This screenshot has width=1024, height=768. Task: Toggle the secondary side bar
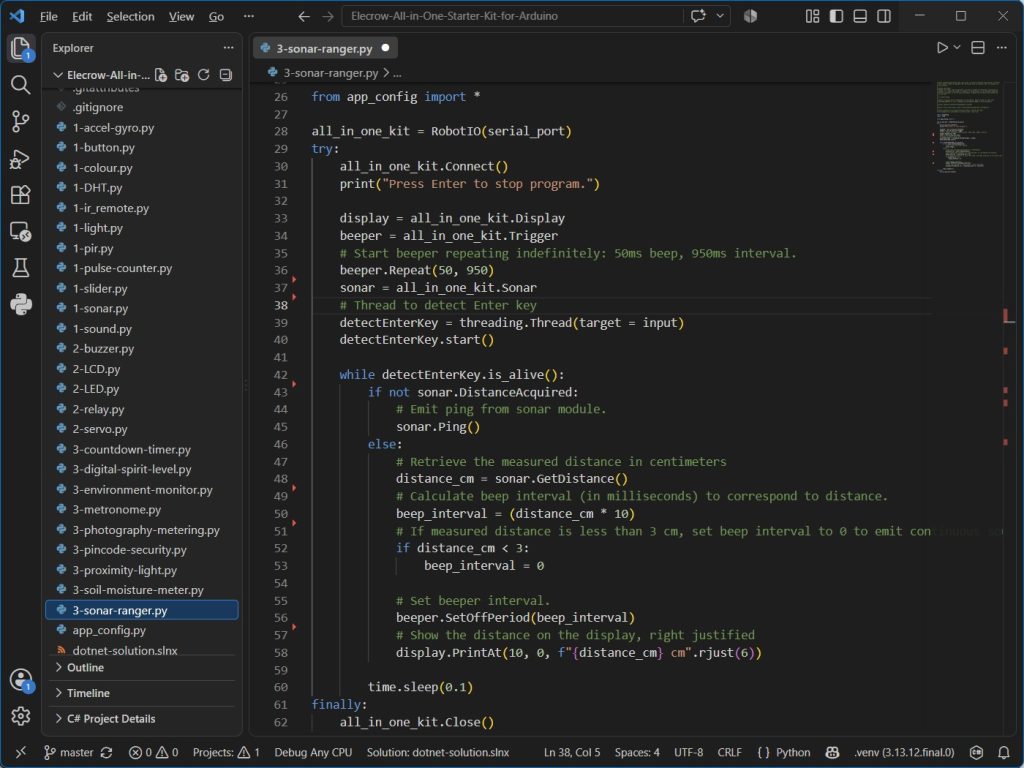point(884,16)
